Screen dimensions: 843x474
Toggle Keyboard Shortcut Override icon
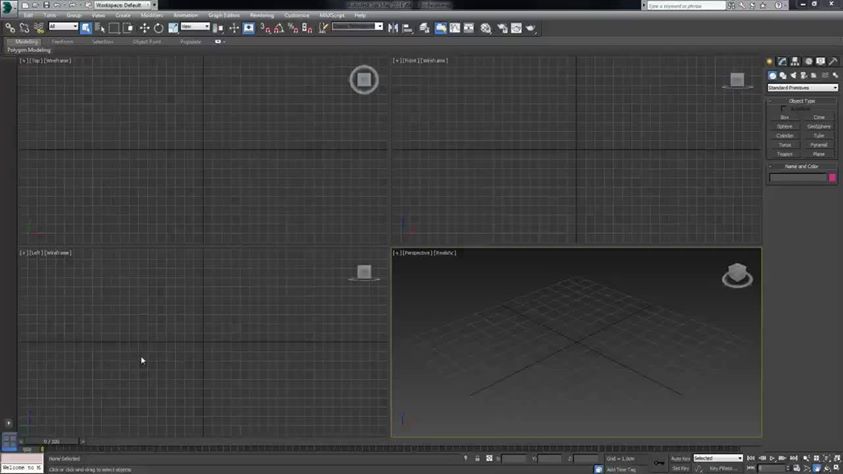248,28
